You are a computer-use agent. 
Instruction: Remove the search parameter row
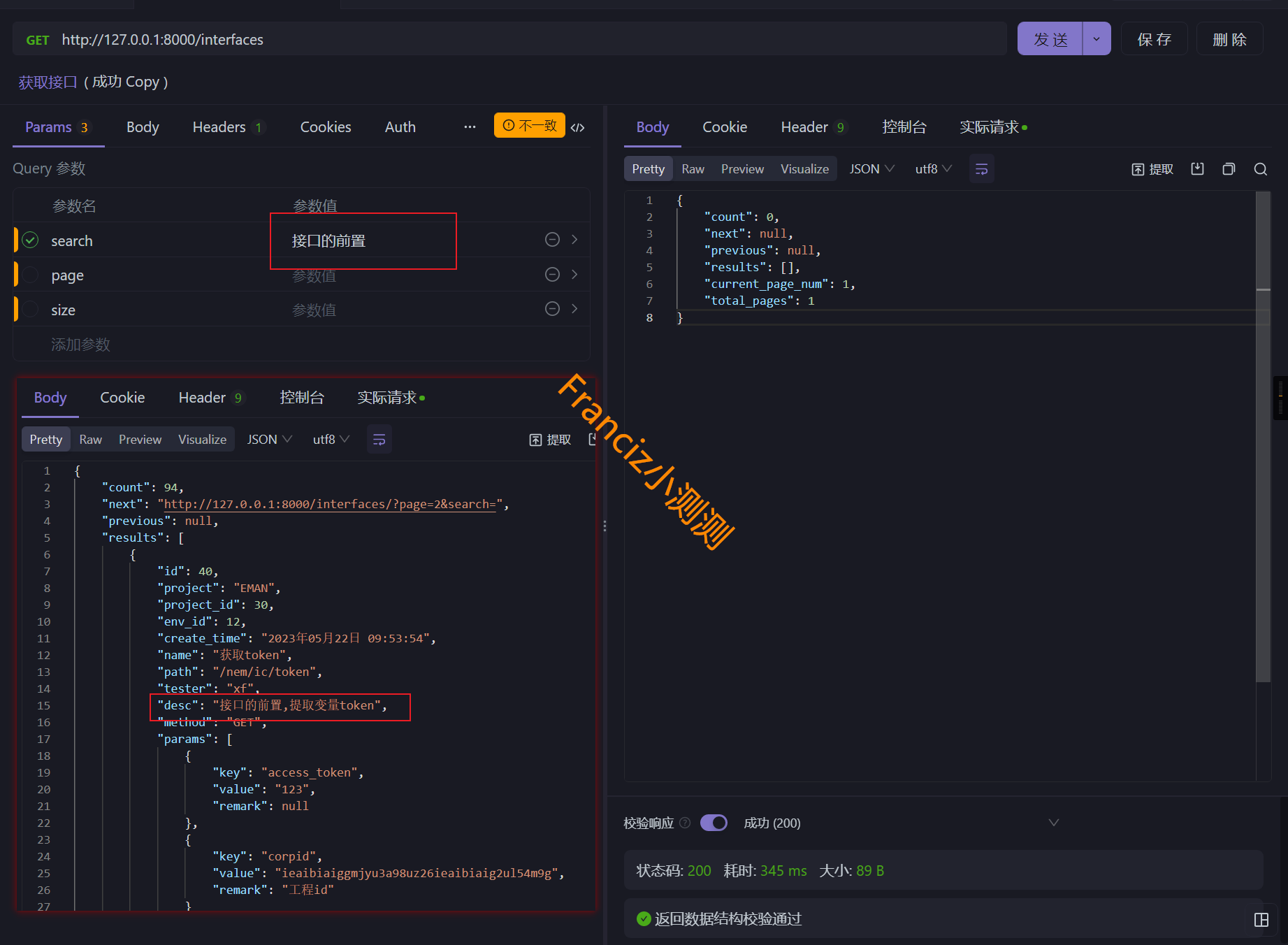552,240
